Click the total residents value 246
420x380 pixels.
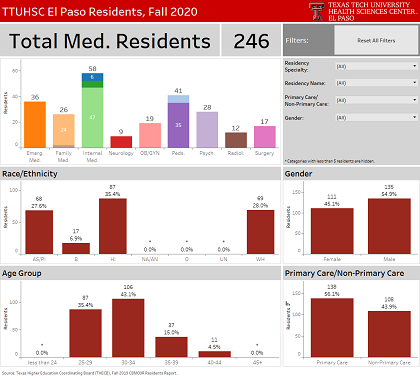(251, 41)
